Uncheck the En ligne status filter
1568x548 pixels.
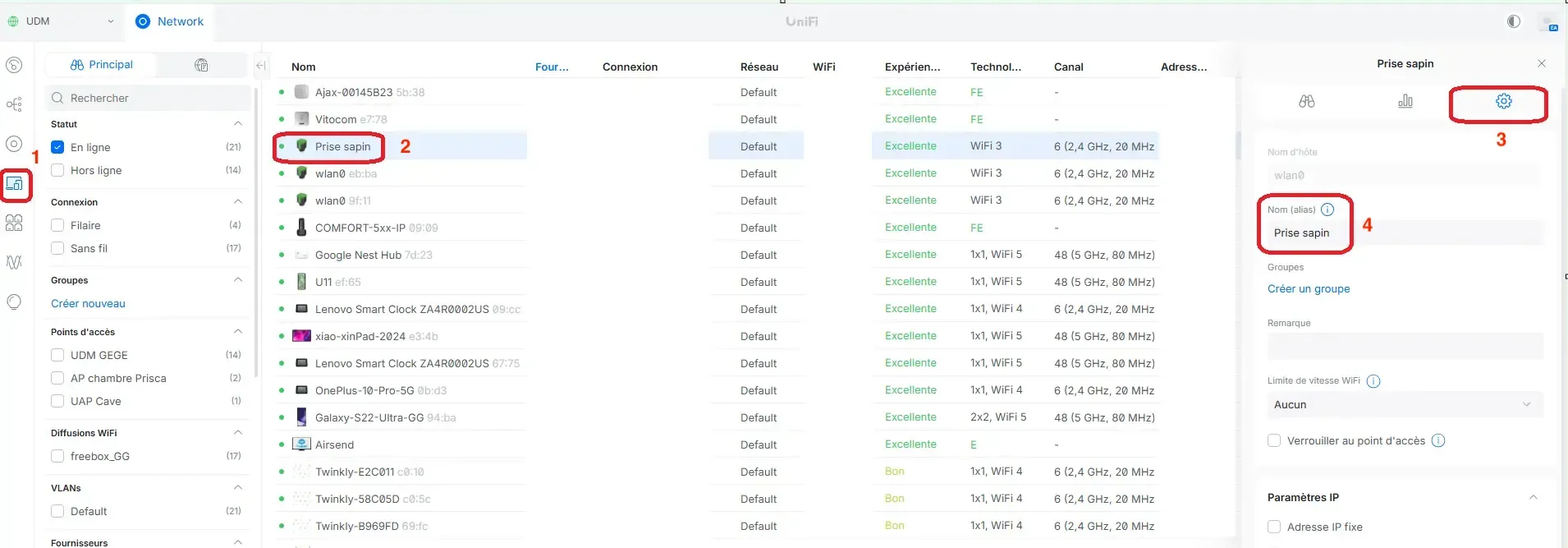(57, 147)
